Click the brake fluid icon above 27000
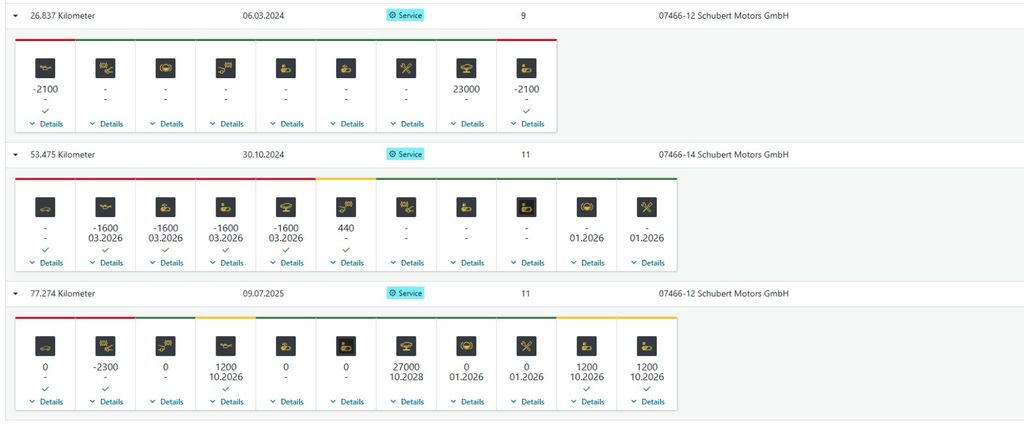Viewport: 1024px width, 434px height. click(x=406, y=346)
